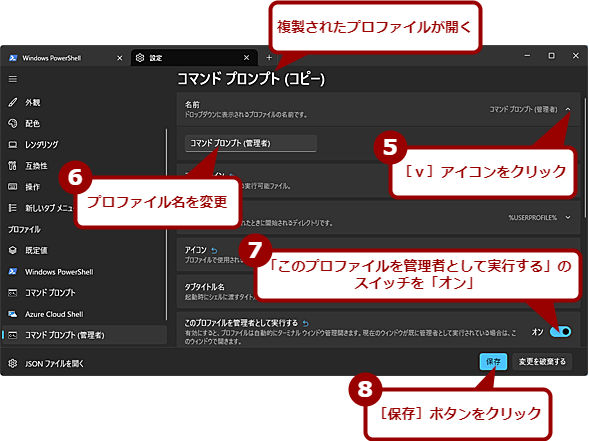Click the 保存 button
This screenshot has width=589, height=441.
pyautogui.click(x=493, y=362)
